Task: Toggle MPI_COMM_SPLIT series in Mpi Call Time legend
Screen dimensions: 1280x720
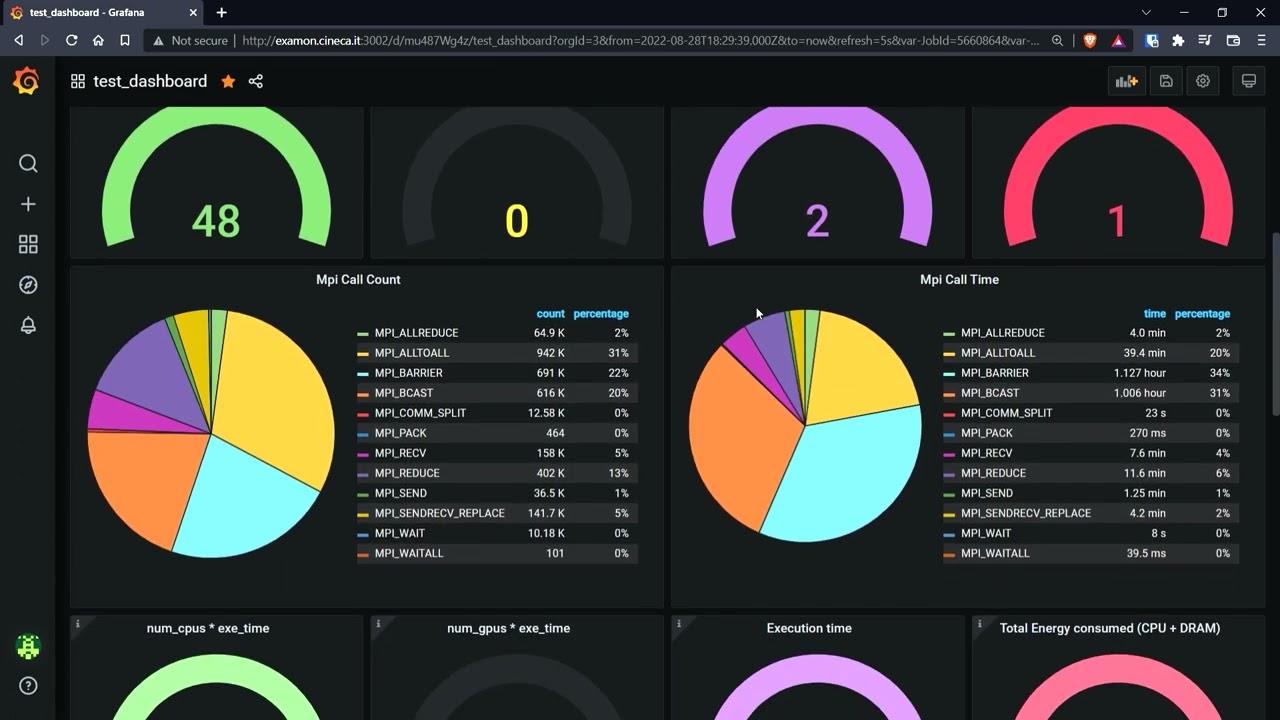Action: click(x=1006, y=413)
